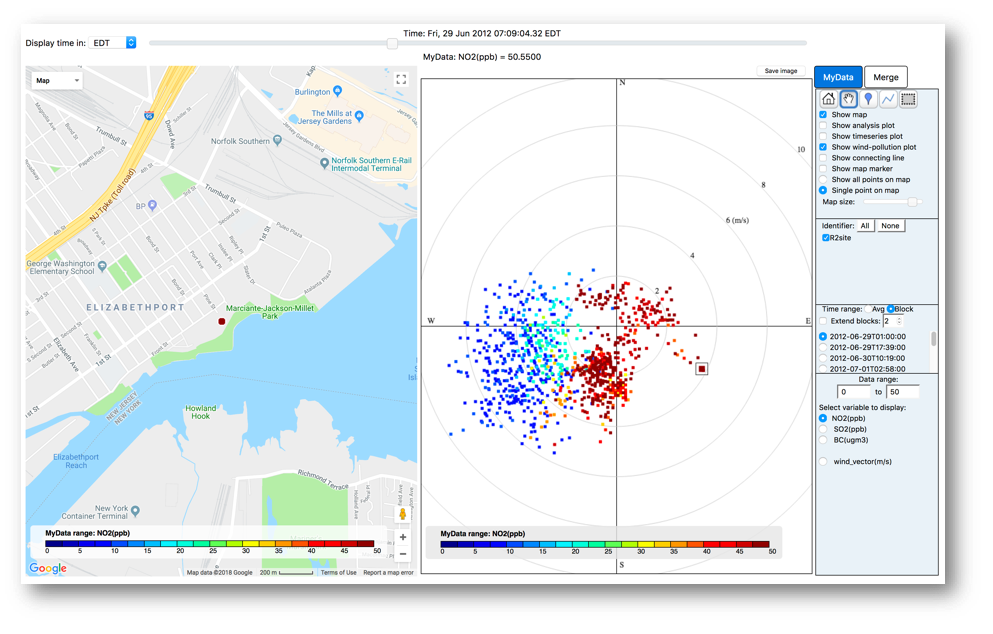Open the display time zone EDT dropdown
The image size is (993, 634).
pos(113,43)
